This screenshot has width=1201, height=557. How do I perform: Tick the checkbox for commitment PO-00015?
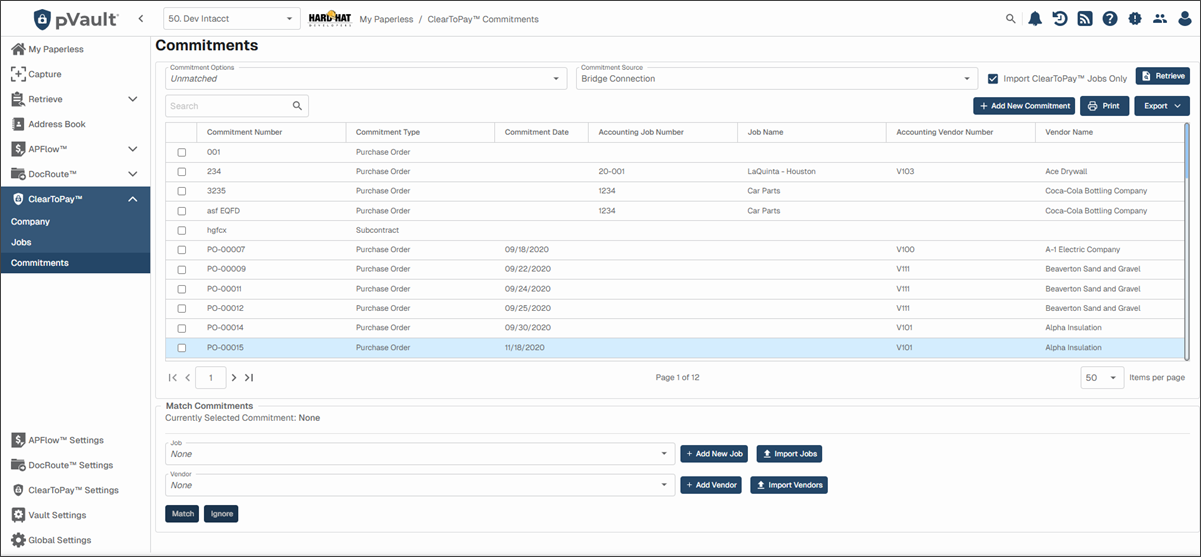click(181, 348)
